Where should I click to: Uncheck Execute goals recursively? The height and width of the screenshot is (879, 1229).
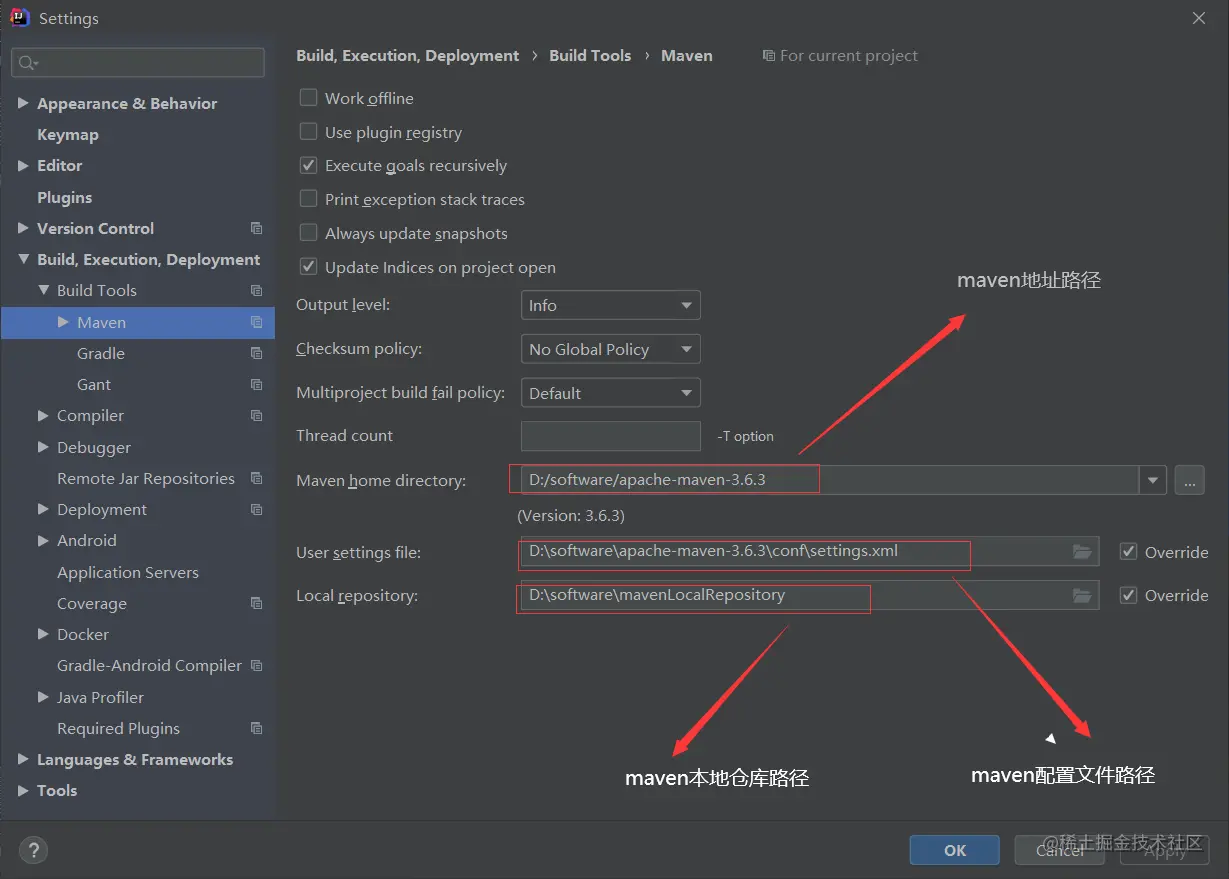(x=309, y=165)
